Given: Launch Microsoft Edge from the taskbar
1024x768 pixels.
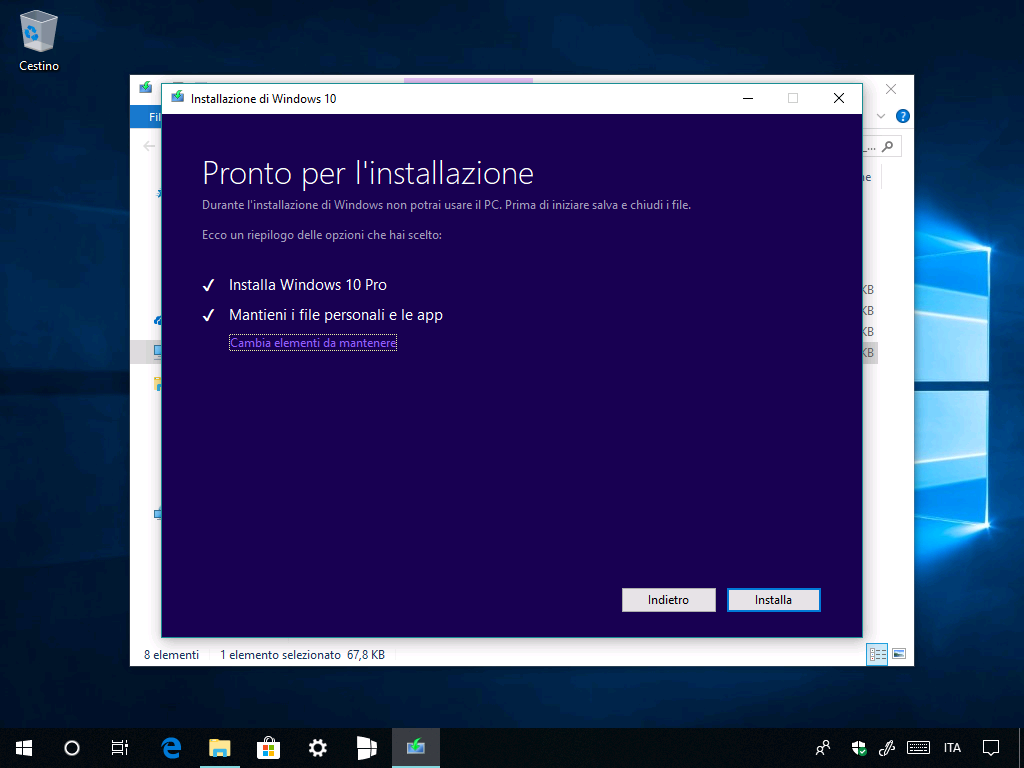Looking at the screenshot, I should [x=171, y=748].
